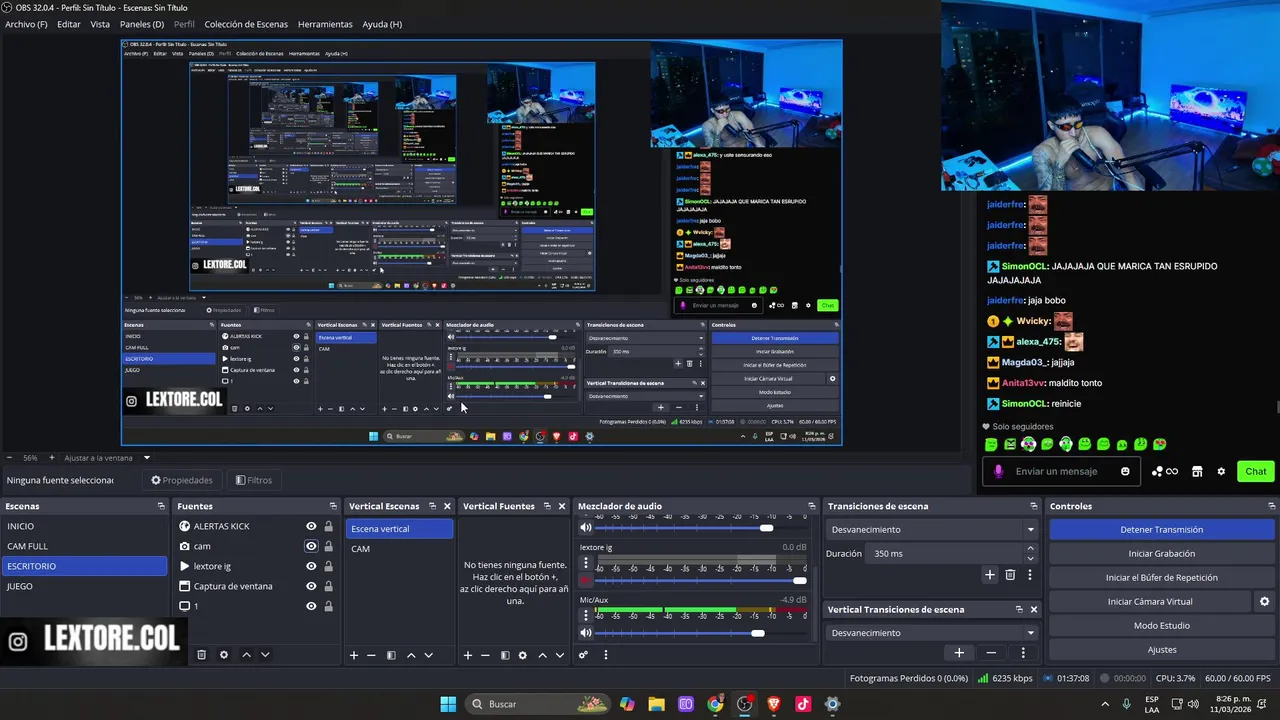Open Ajustes from Controles panel
Screen dimensions: 1280x720
(1161, 650)
